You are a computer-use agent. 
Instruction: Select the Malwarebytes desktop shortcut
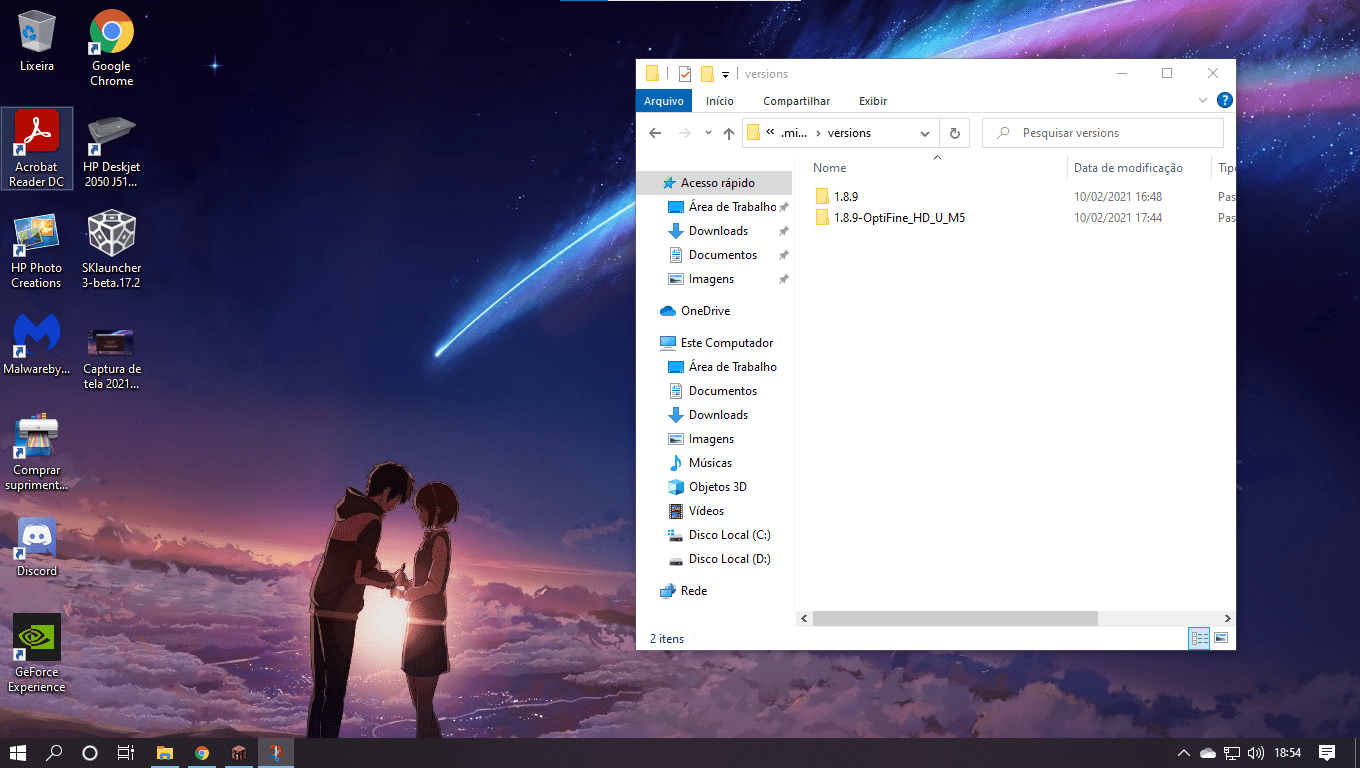pos(37,345)
